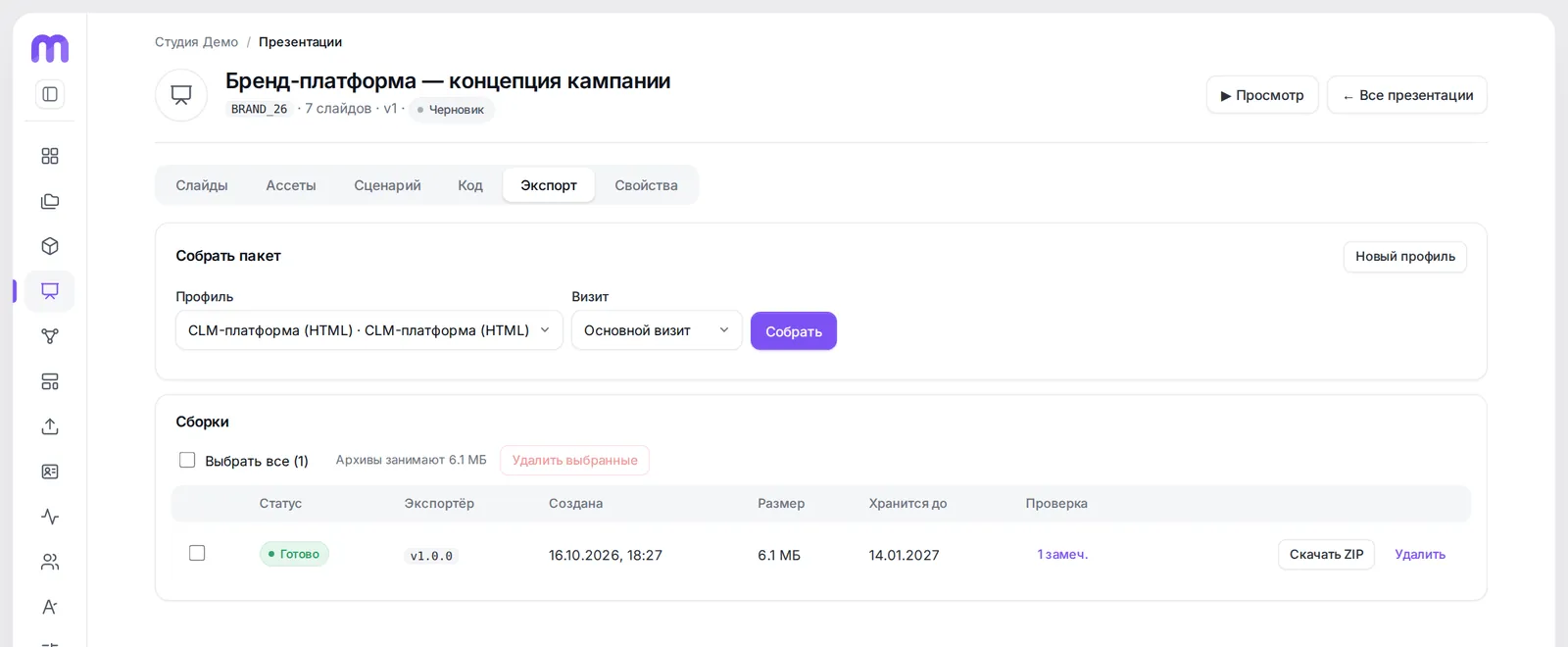Image resolution: width=1568 pixels, height=647 pixels.
Task: Check the Выбрать все checkbox
Action: (187, 460)
